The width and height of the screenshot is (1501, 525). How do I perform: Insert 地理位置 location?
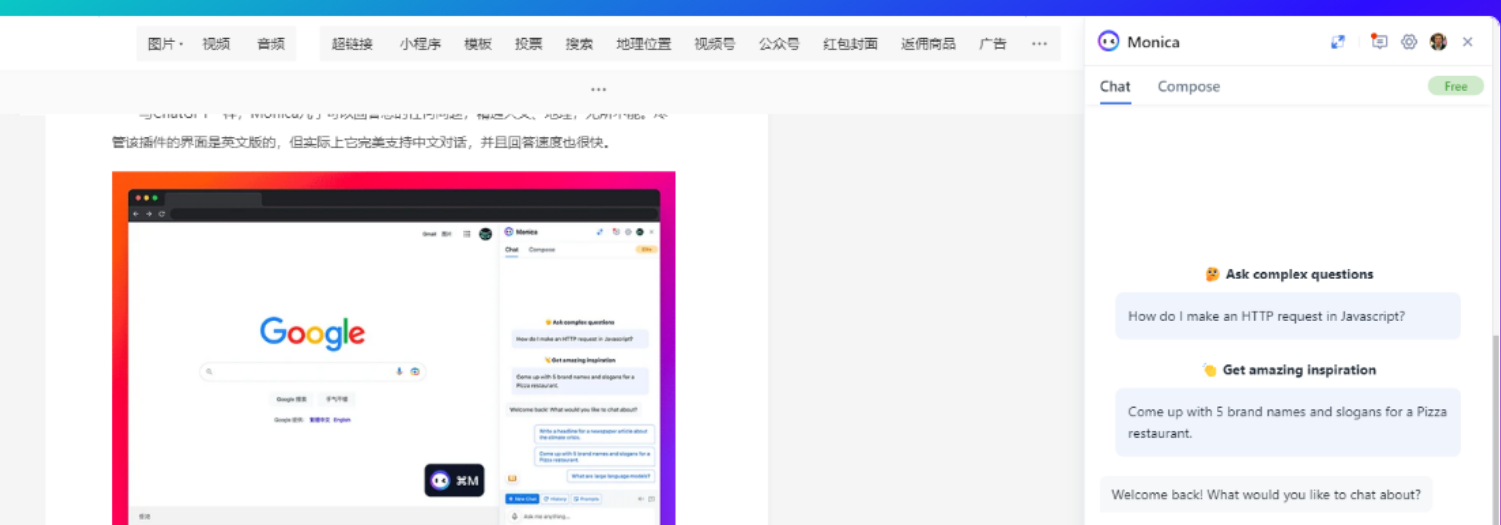644,44
